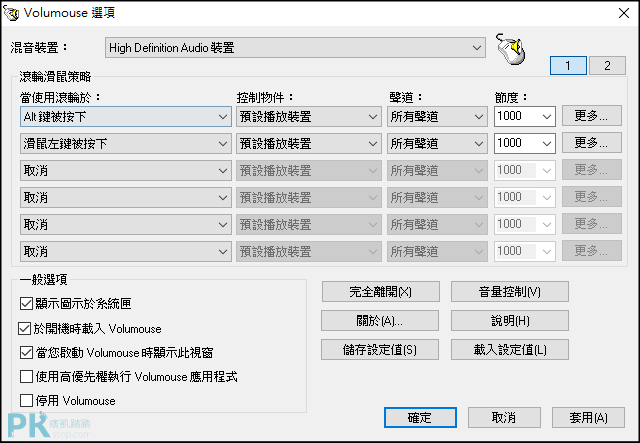
Task: Switch to rules page 2 tab
Action: [x=607, y=65]
